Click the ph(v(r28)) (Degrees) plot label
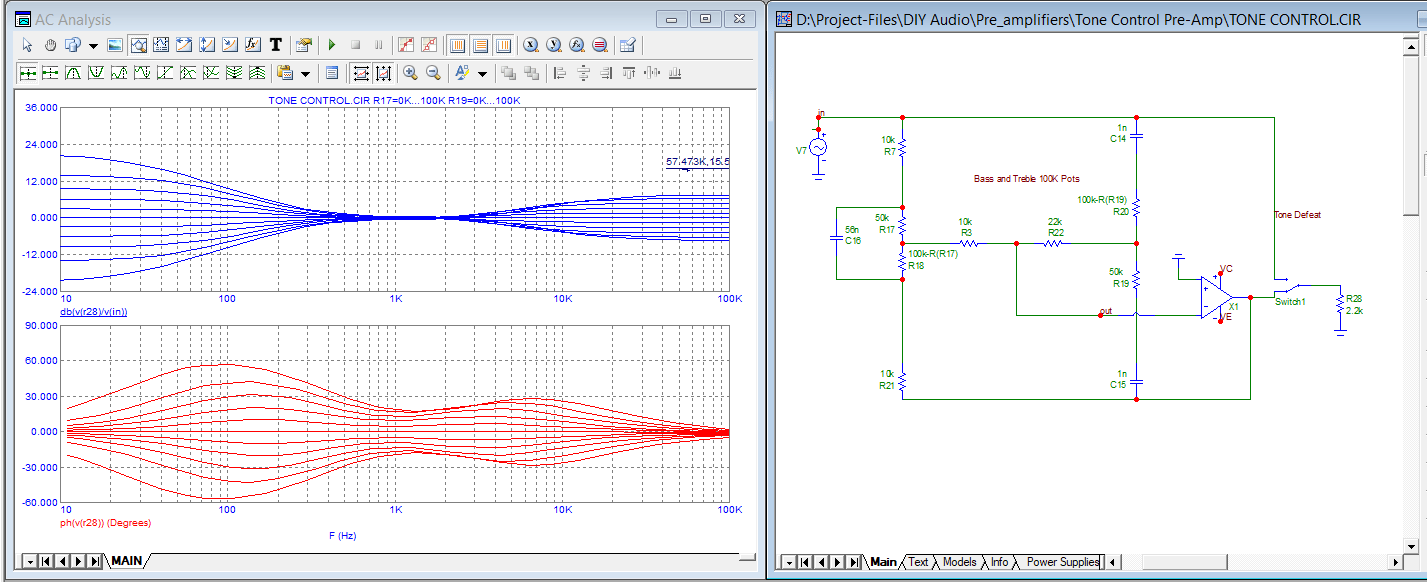This screenshot has width=1427, height=582. coord(105,523)
